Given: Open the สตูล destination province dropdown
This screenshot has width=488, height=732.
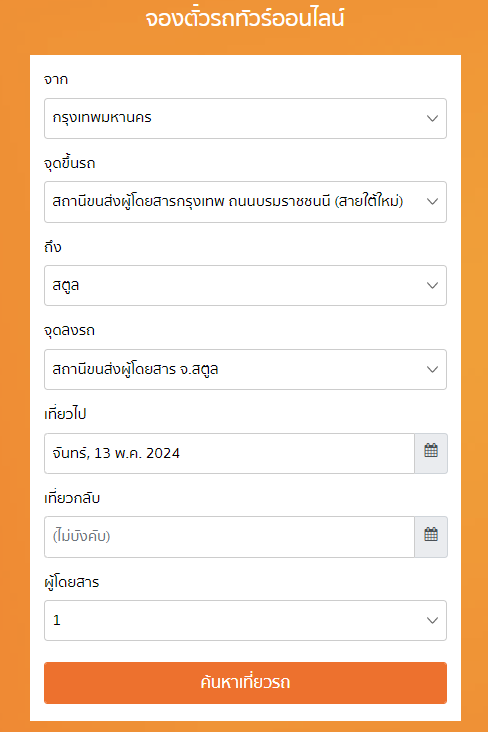Looking at the screenshot, I should pyautogui.click(x=245, y=285).
